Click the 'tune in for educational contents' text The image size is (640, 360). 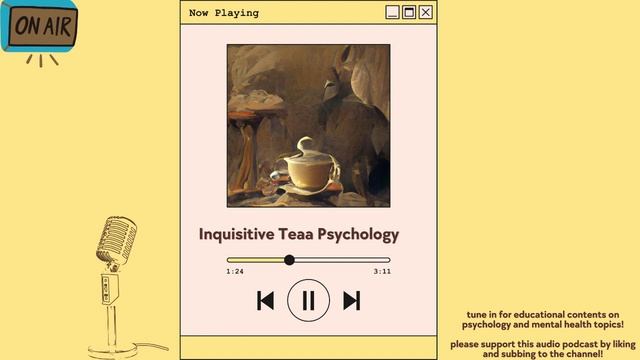[x=543, y=320]
